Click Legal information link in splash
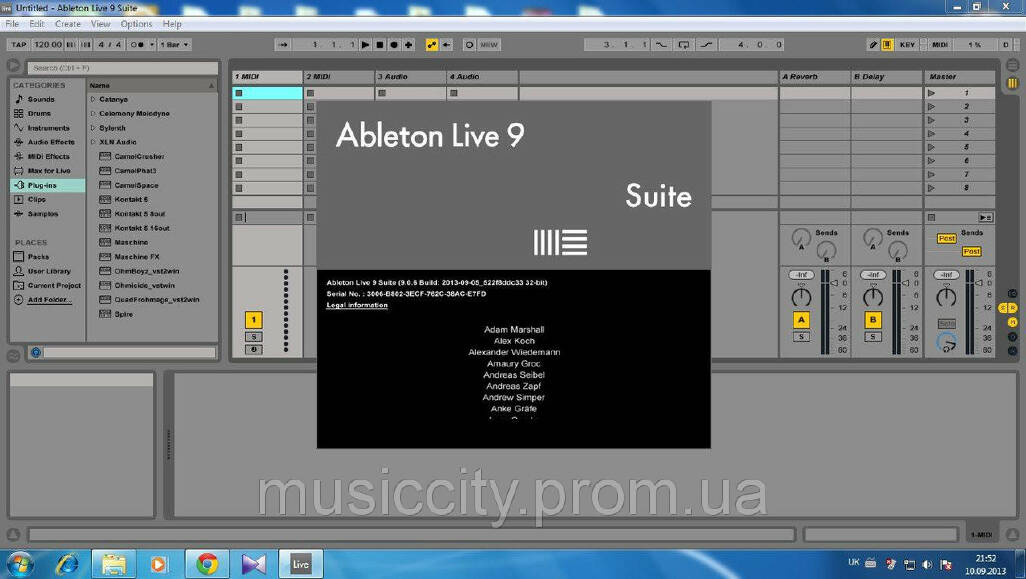 (x=357, y=306)
